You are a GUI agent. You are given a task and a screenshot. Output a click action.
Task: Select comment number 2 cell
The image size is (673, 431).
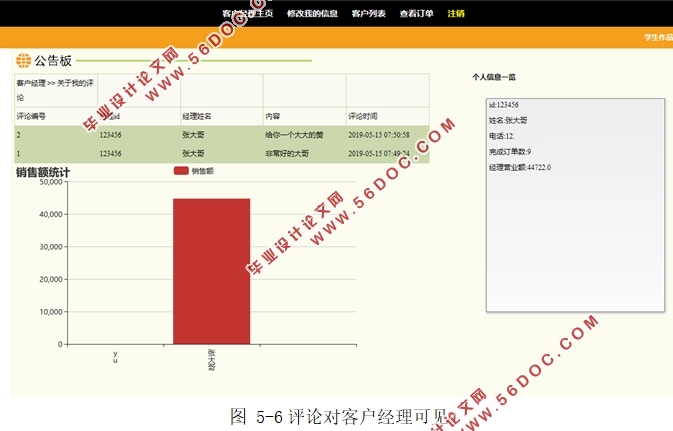(x=18, y=135)
